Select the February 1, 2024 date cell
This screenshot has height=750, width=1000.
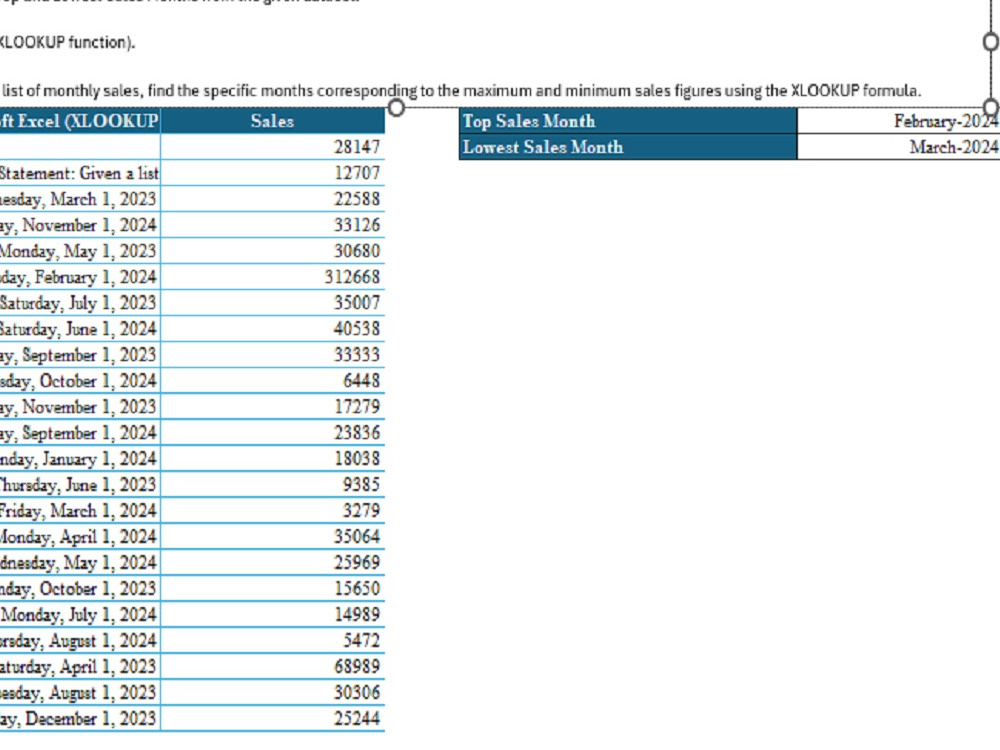tap(80, 277)
